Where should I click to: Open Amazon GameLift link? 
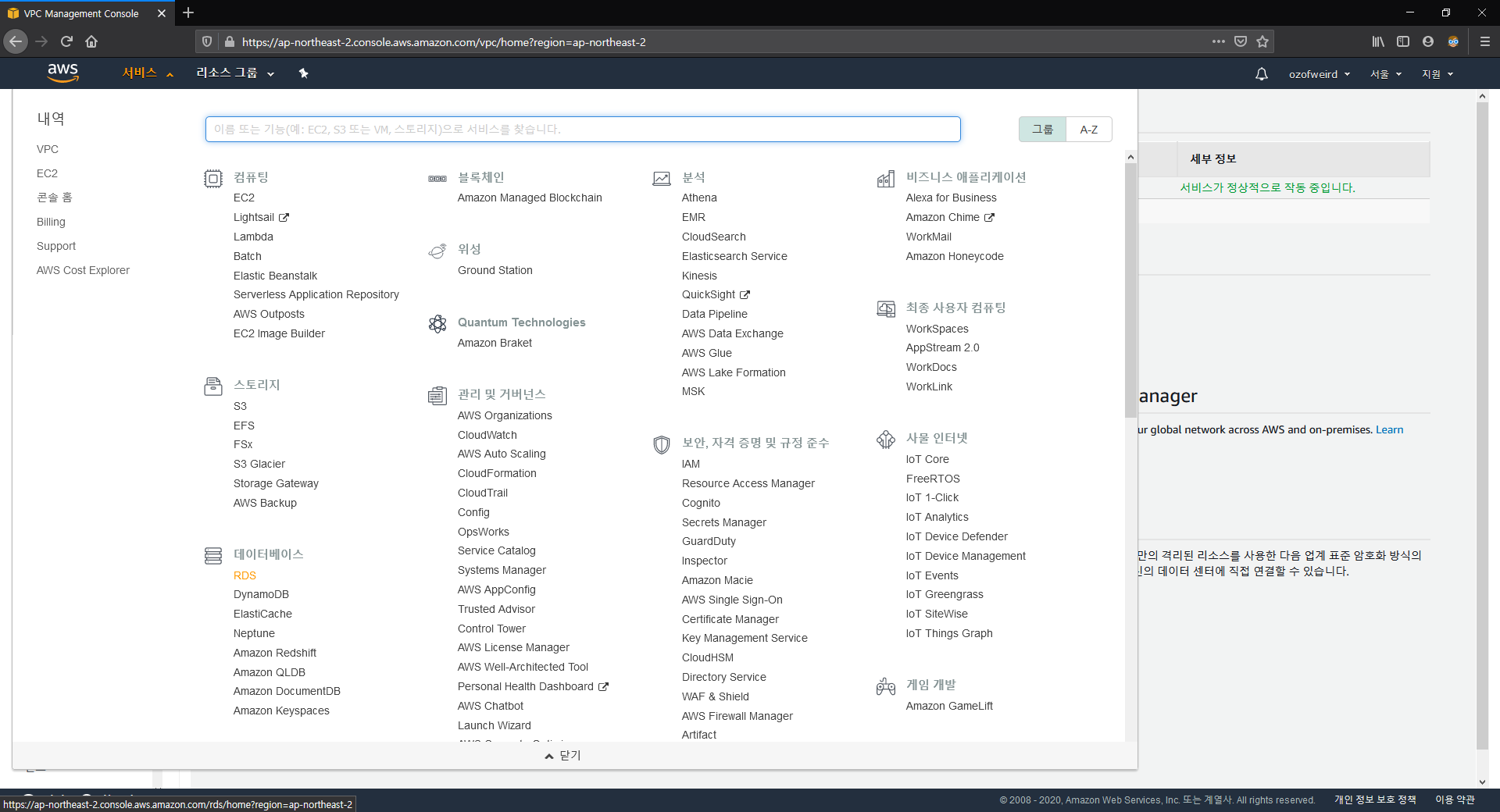[949, 706]
